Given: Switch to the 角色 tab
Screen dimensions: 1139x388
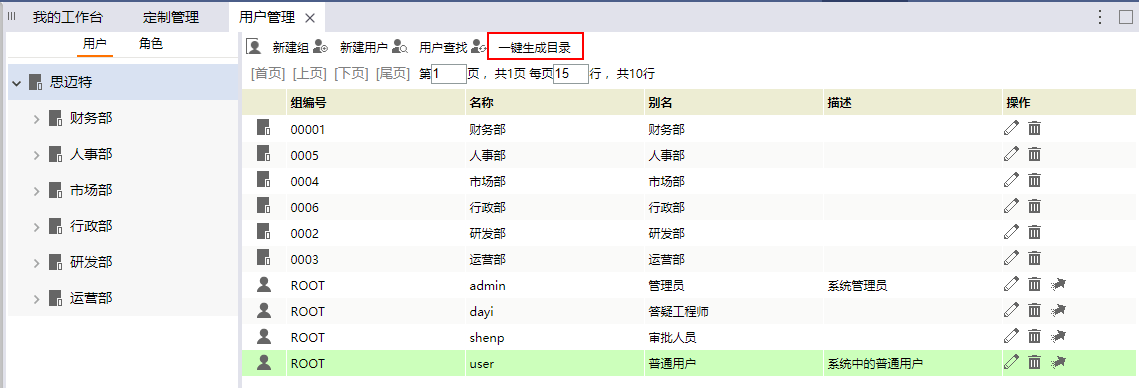Looking at the screenshot, I should pos(151,44).
